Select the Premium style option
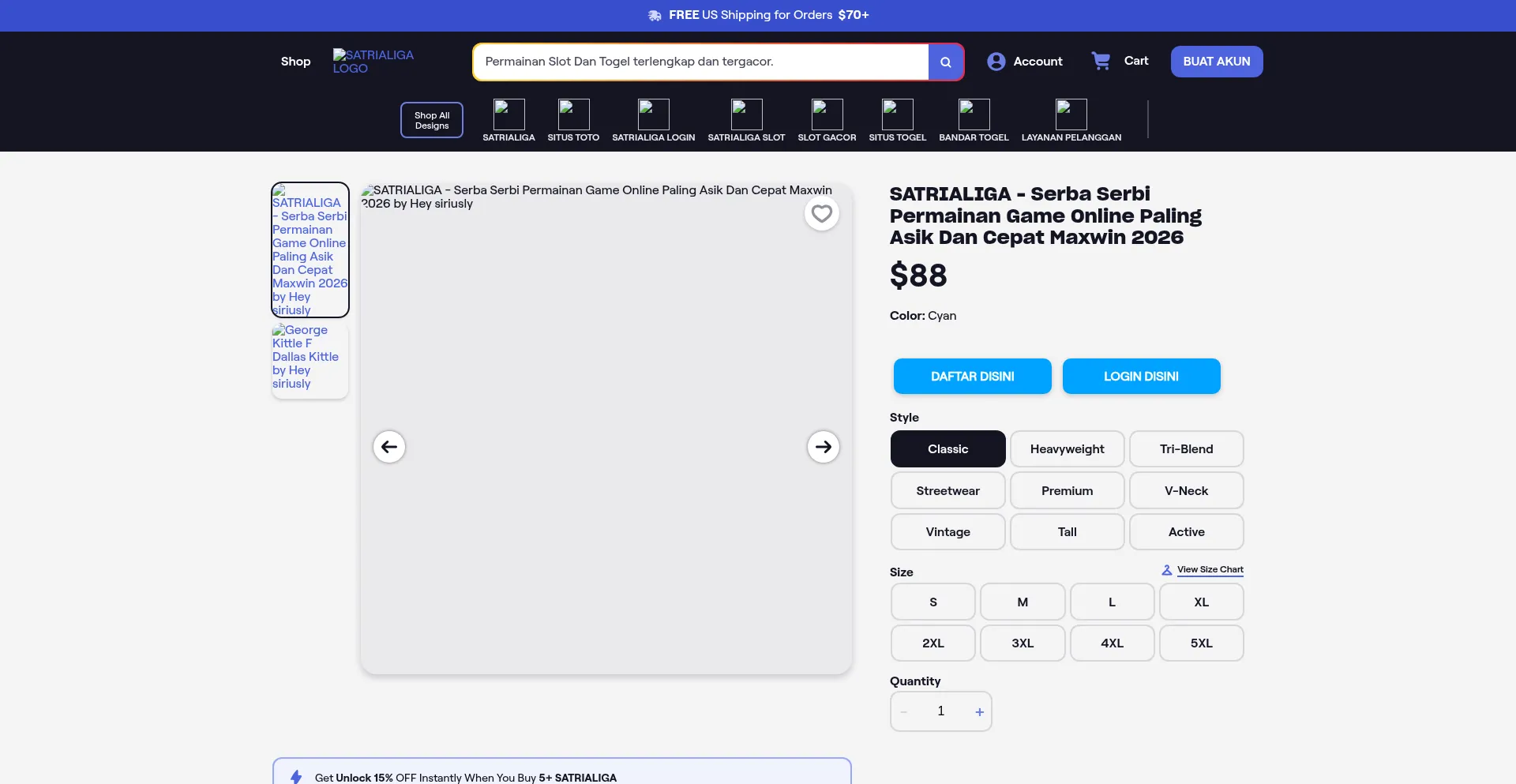Screen dimensions: 1516x784 click(1068, 491)
